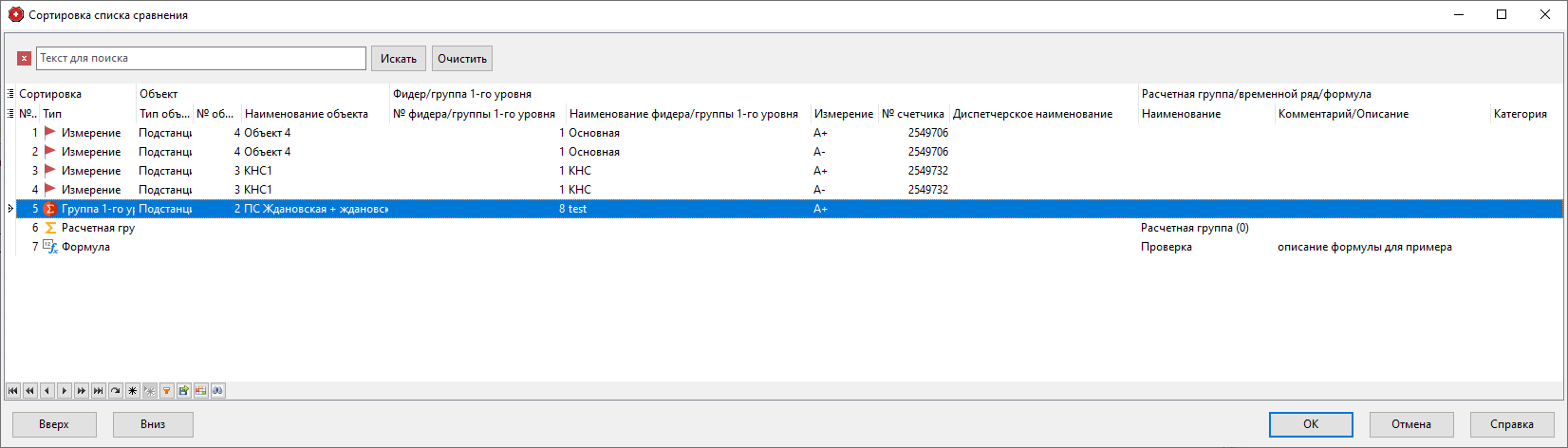
Task: Click the export floppy disk icon
Action: pyautogui.click(x=183, y=390)
